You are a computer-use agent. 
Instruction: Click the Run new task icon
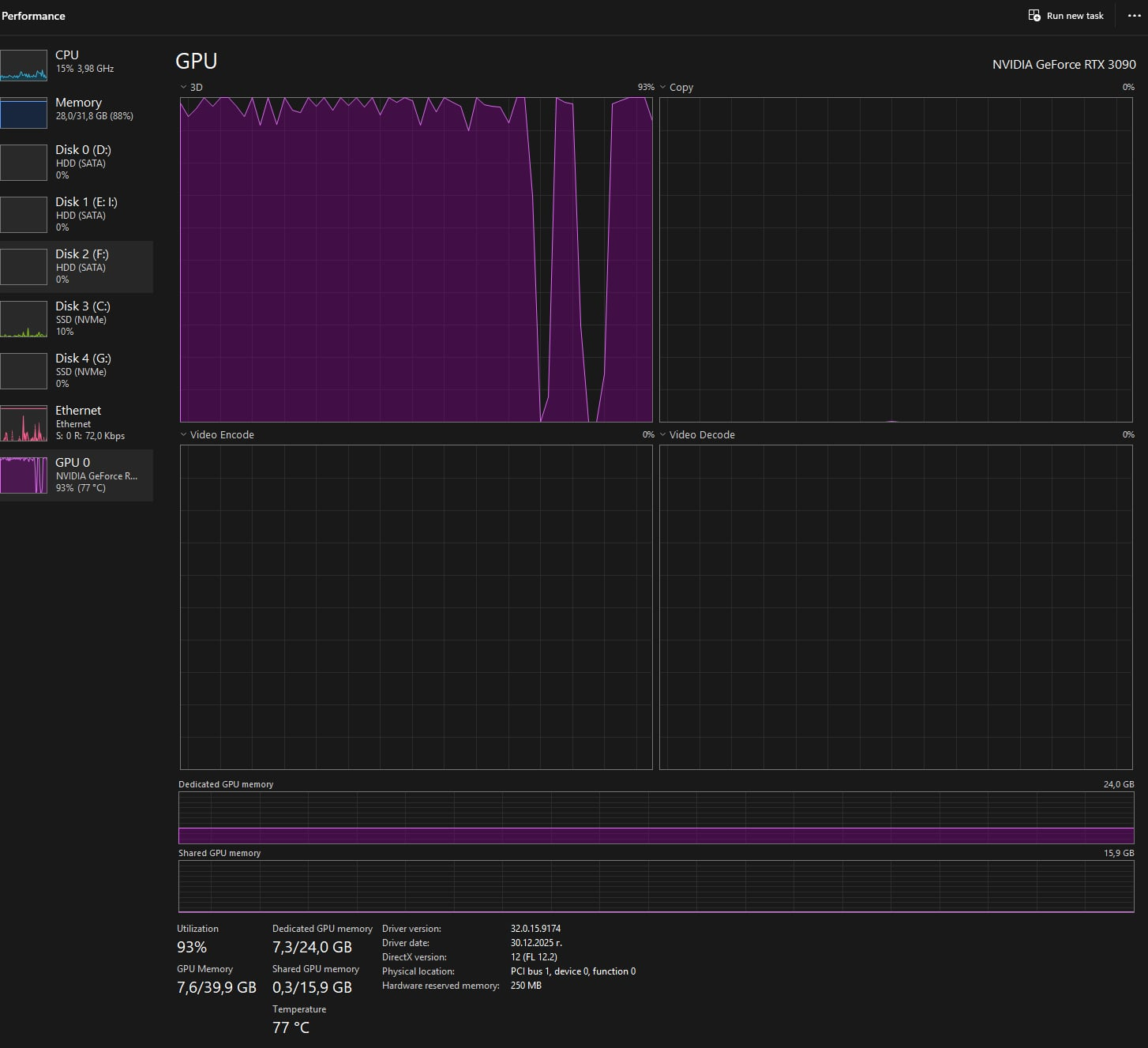point(1034,16)
